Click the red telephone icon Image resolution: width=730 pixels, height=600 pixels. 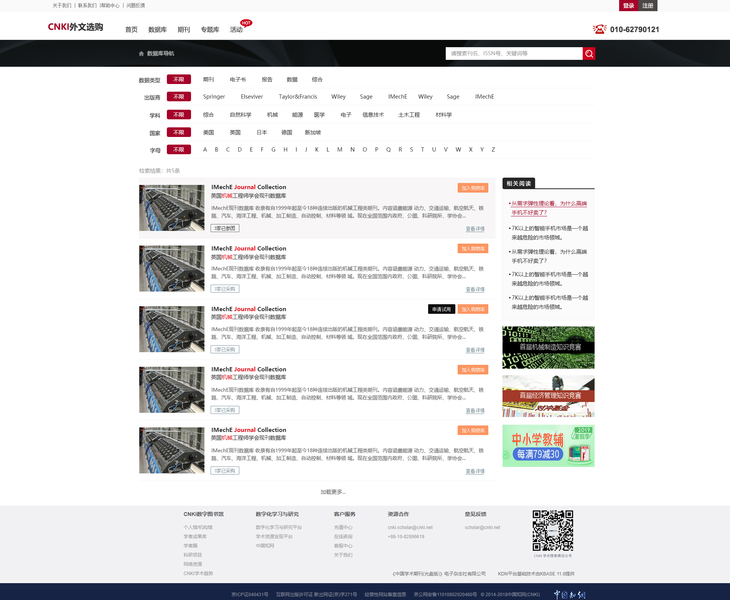pos(599,29)
